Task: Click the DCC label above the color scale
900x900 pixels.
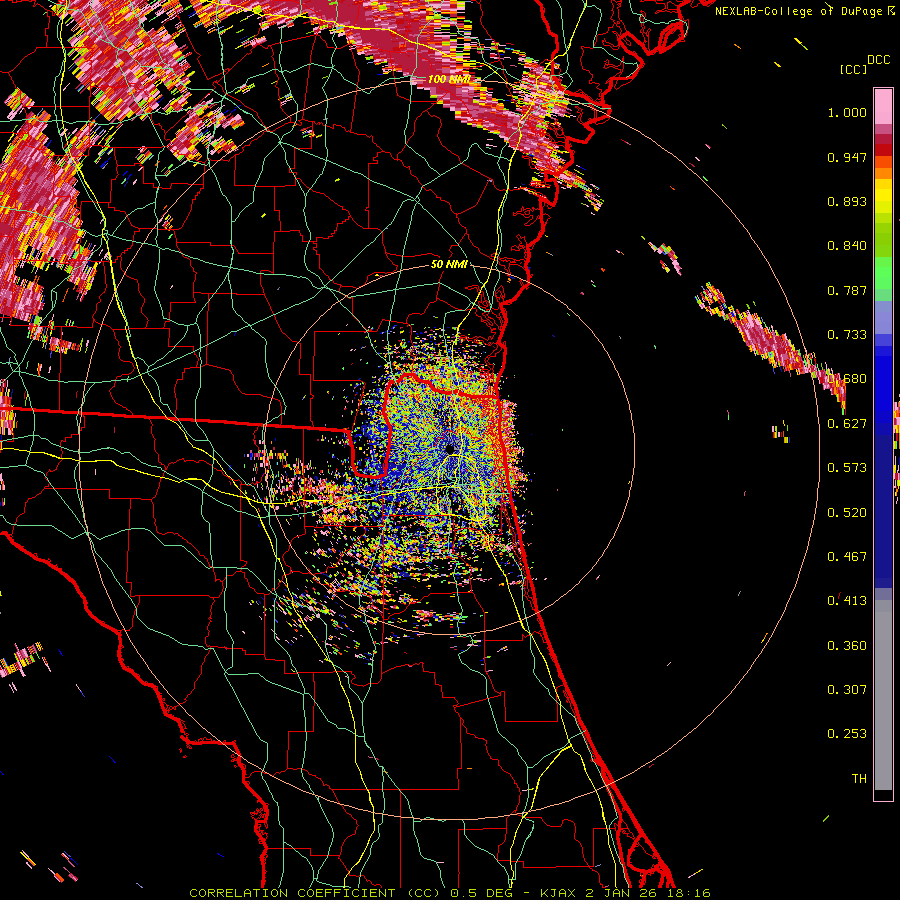Action: pyautogui.click(x=878, y=60)
